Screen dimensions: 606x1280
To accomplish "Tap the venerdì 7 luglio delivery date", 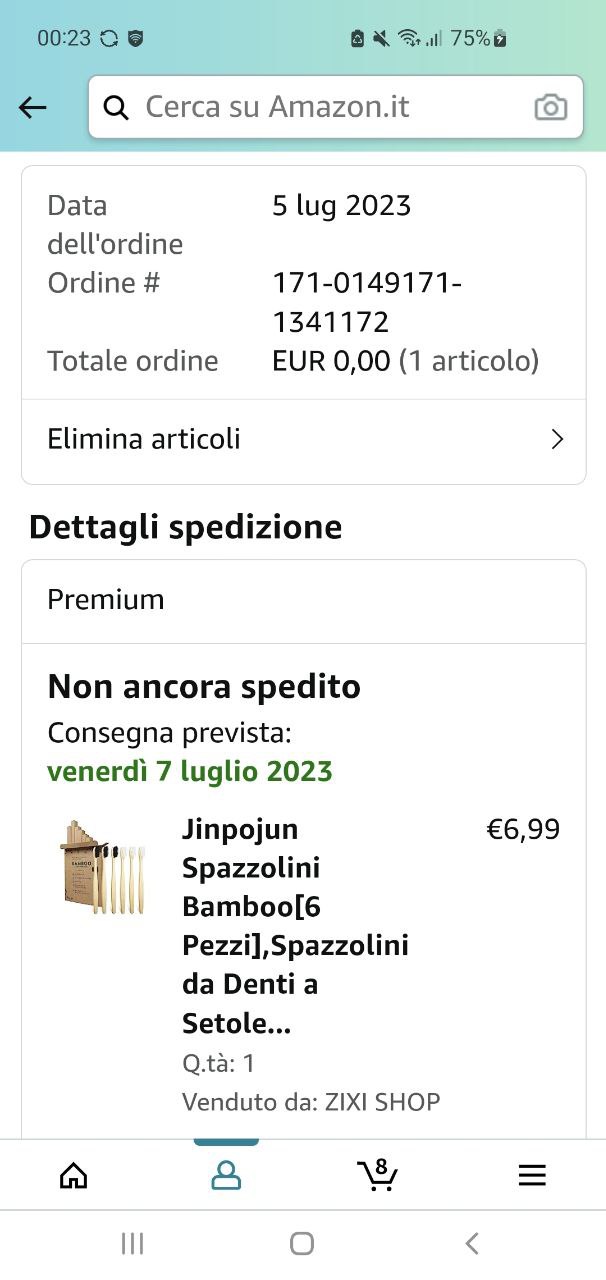I will (x=190, y=772).
